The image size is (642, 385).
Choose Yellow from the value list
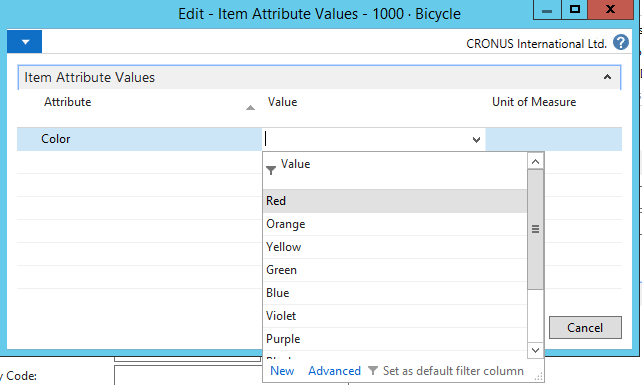pyautogui.click(x=395, y=247)
